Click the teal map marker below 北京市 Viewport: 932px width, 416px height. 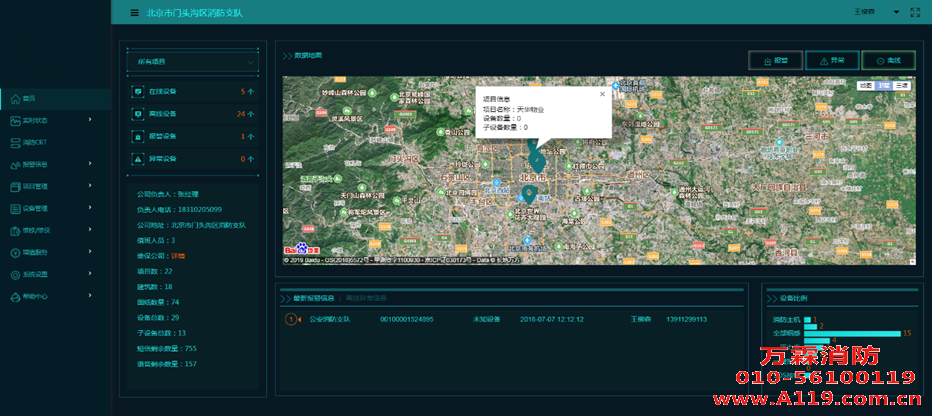click(x=528, y=194)
